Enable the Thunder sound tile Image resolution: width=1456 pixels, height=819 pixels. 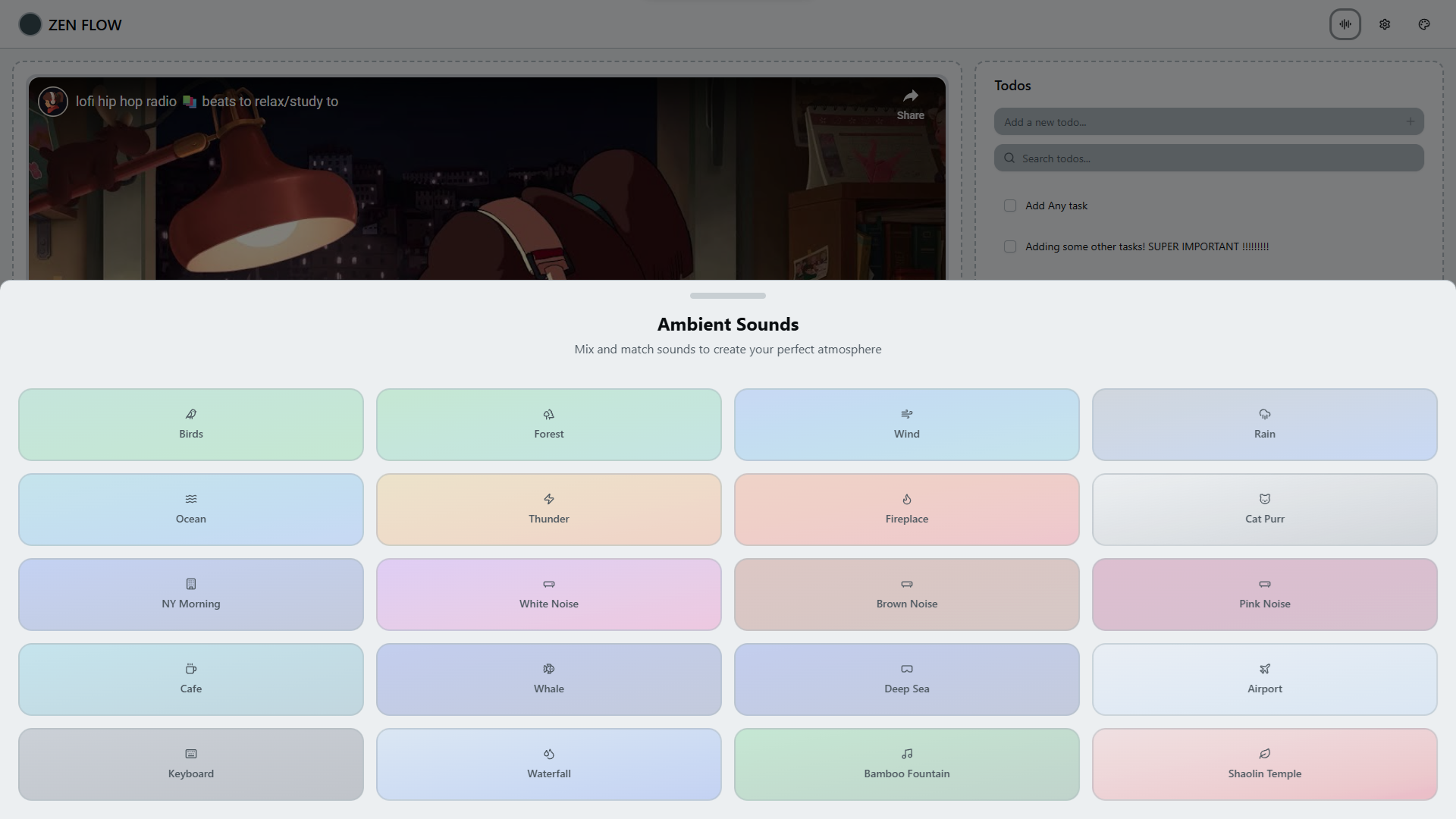549,510
